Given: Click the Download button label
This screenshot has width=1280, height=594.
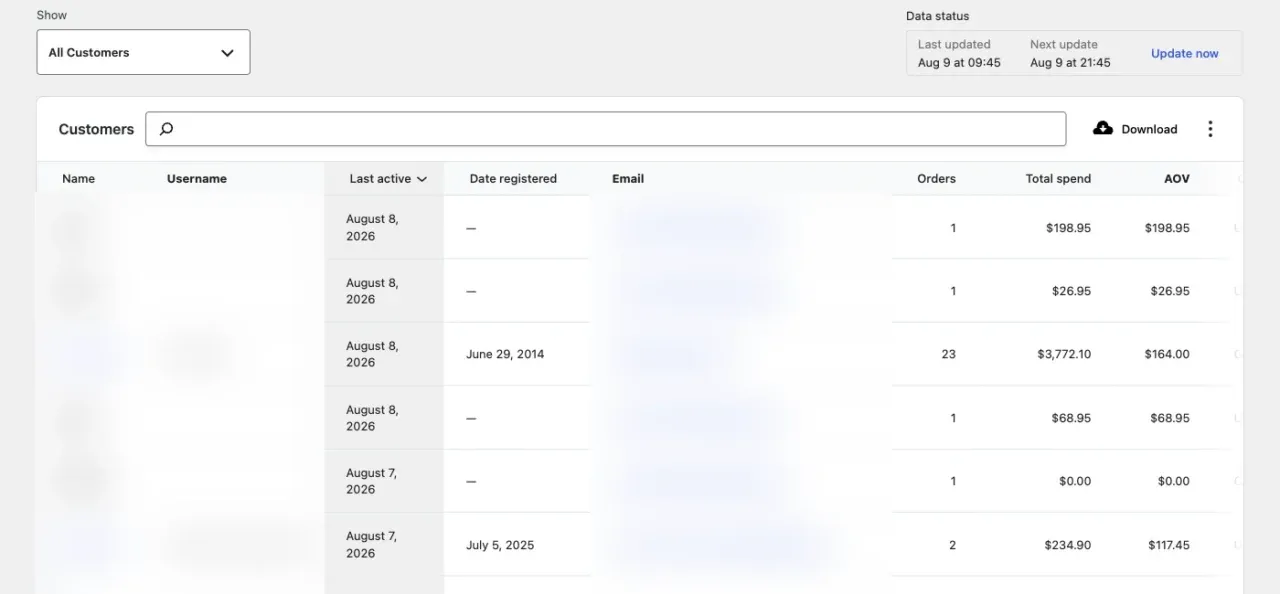Looking at the screenshot, I should point(1149,129).
